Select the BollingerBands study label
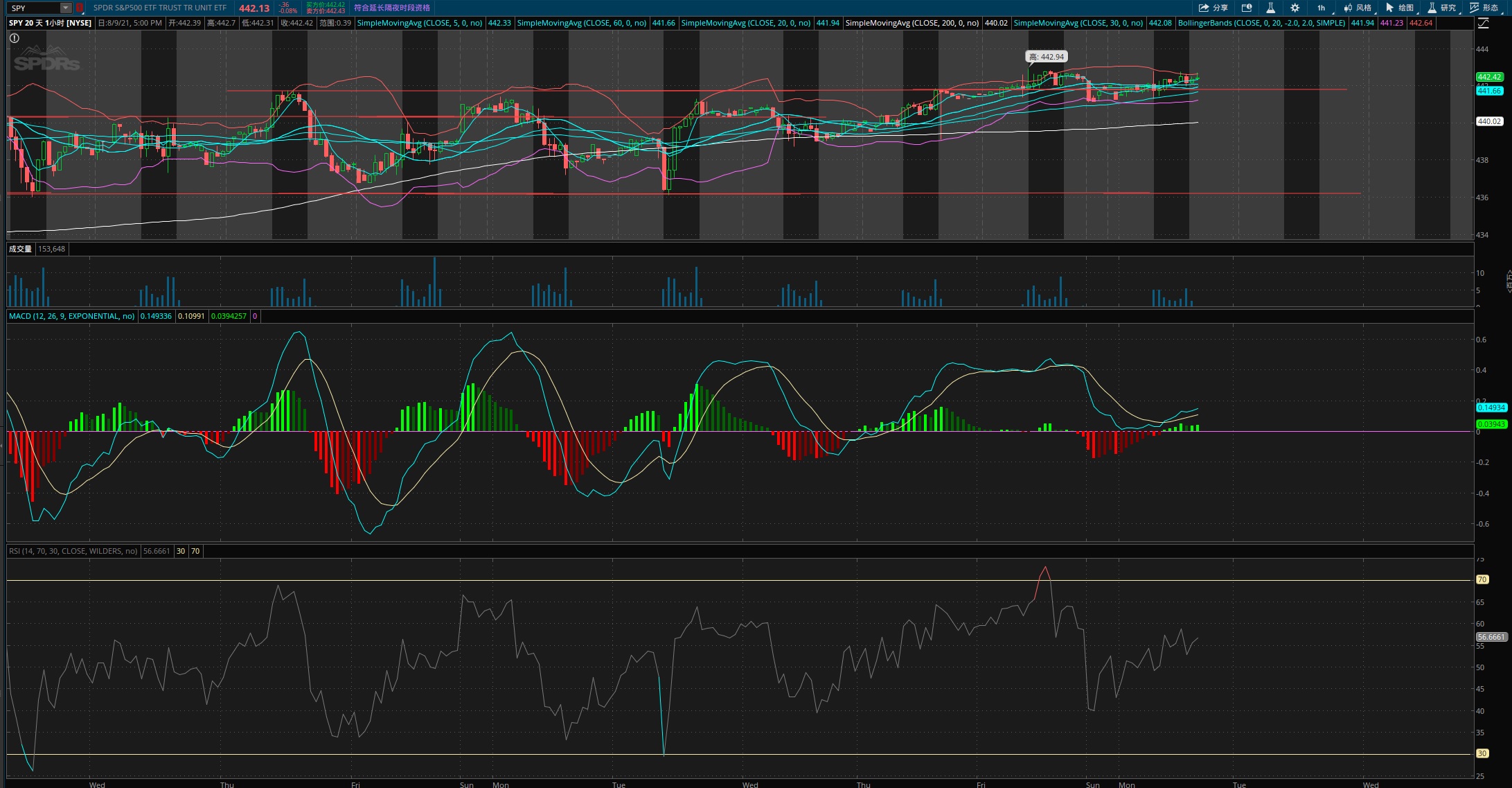 pos(1261,23)
